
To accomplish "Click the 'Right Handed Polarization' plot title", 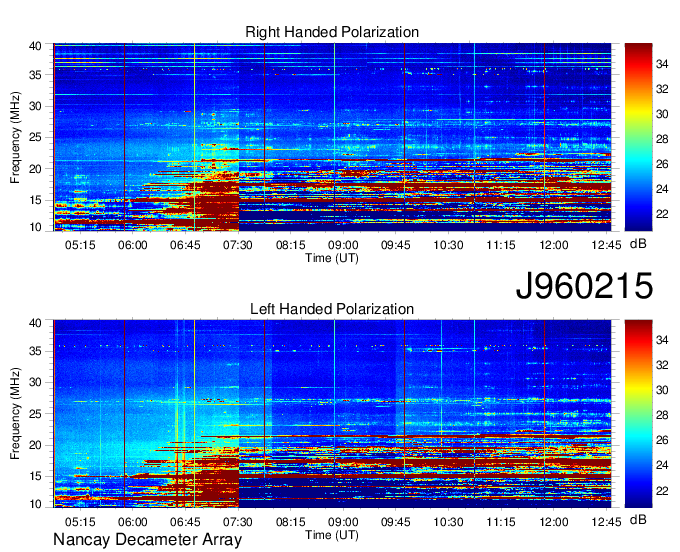I will [332, 32].
